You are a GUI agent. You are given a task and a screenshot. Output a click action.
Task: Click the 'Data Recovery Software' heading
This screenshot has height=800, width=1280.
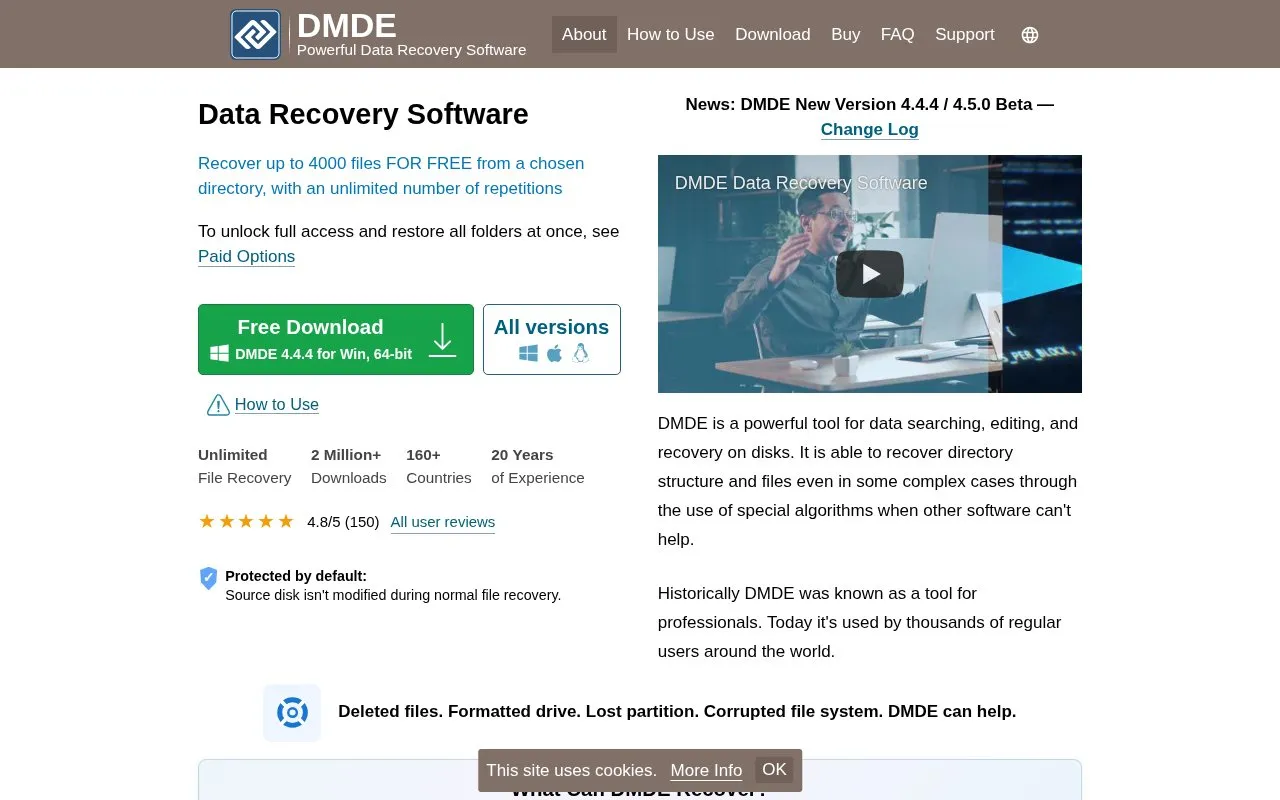click(x=363, y=114)
